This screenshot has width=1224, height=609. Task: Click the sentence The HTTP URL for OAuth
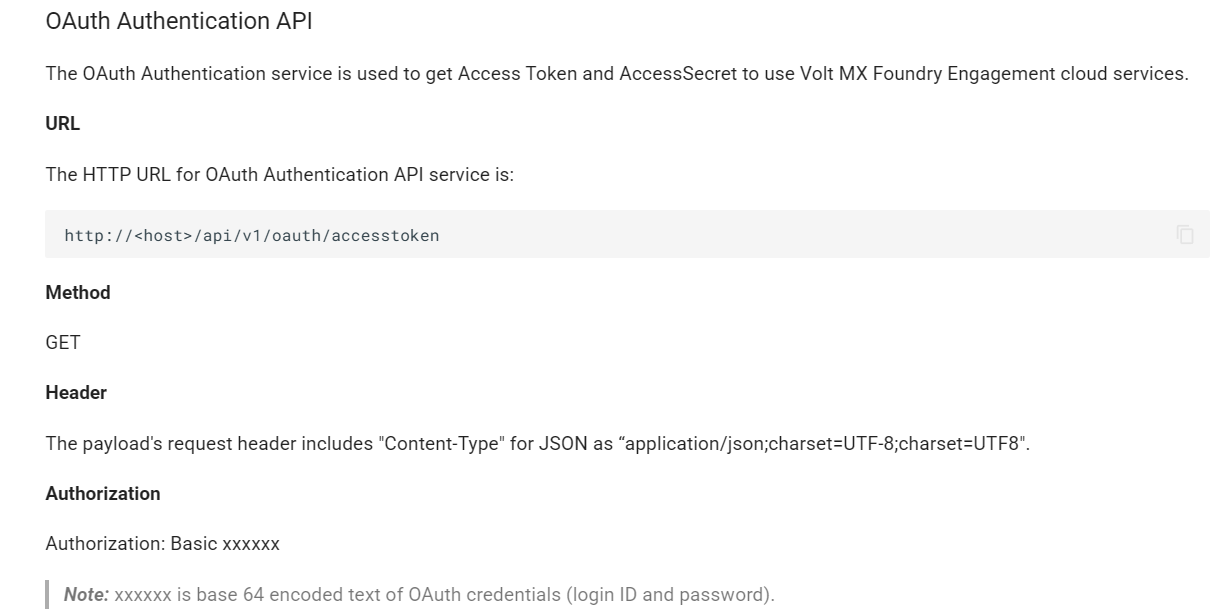pyautogui.click(x=280, y=175)
